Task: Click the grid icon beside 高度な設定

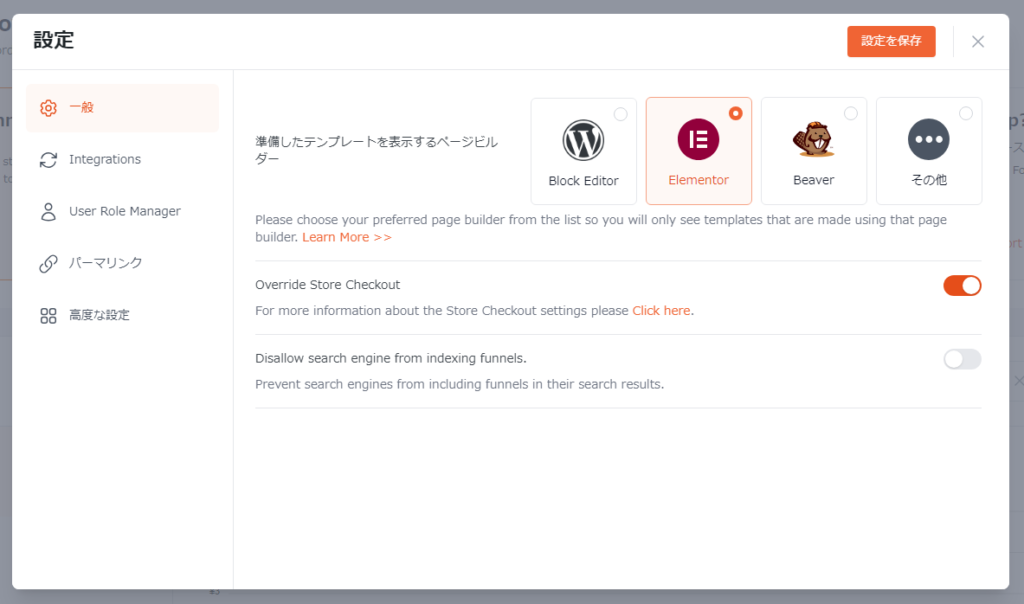Action: 48,316
